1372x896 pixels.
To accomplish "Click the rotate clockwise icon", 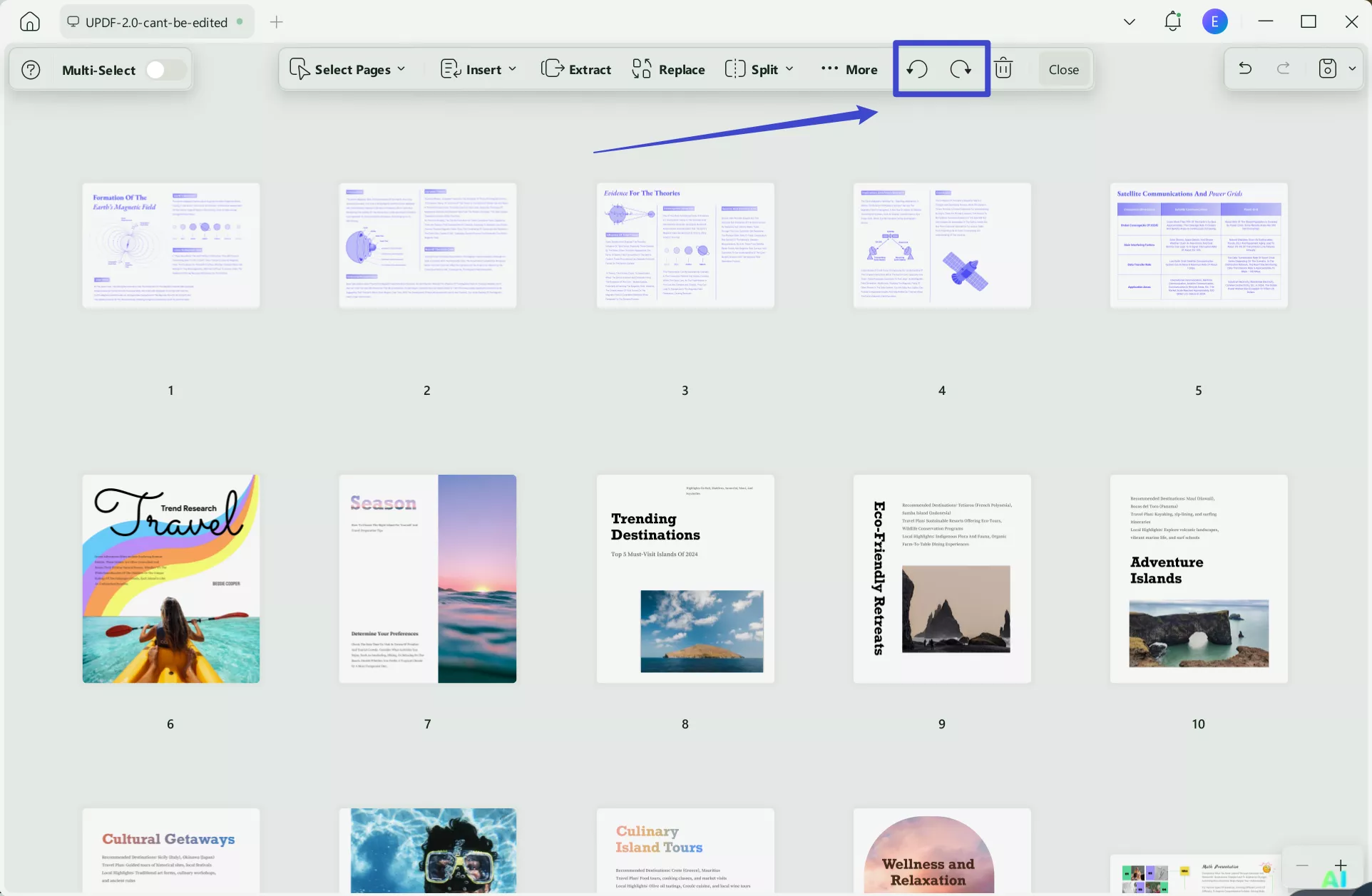I will (x=961, y=69).
